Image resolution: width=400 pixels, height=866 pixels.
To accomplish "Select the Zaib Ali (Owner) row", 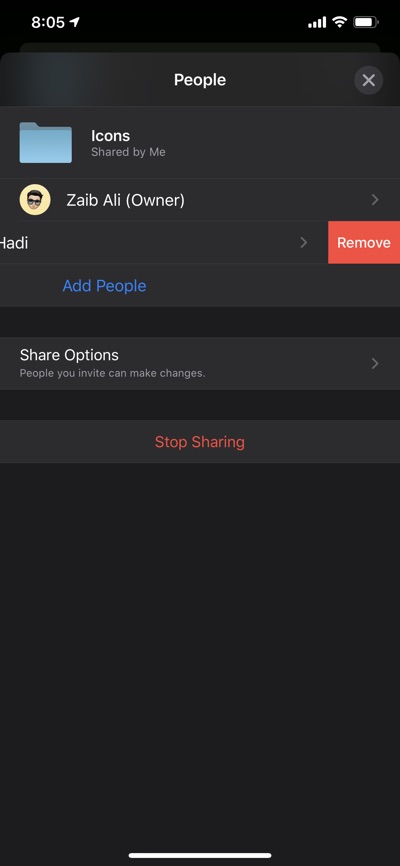I will point(200,200).
